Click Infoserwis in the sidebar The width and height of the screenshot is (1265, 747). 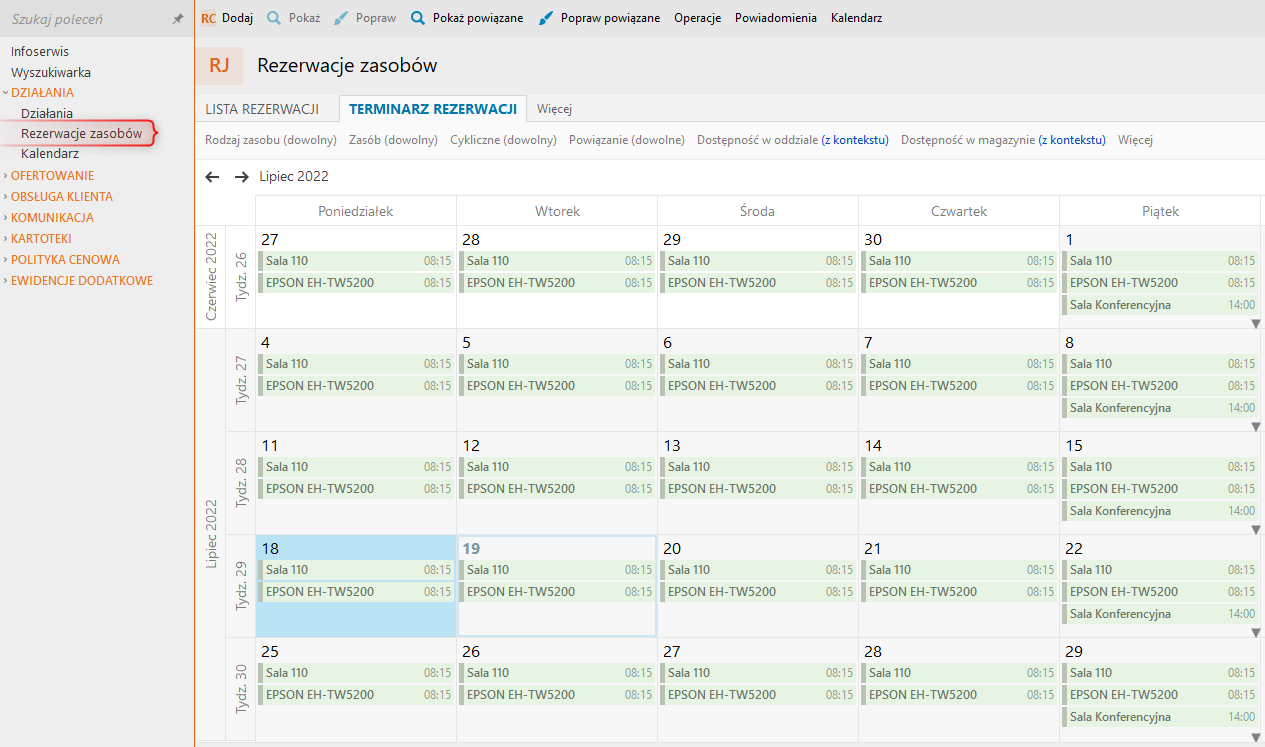(40, 51)
